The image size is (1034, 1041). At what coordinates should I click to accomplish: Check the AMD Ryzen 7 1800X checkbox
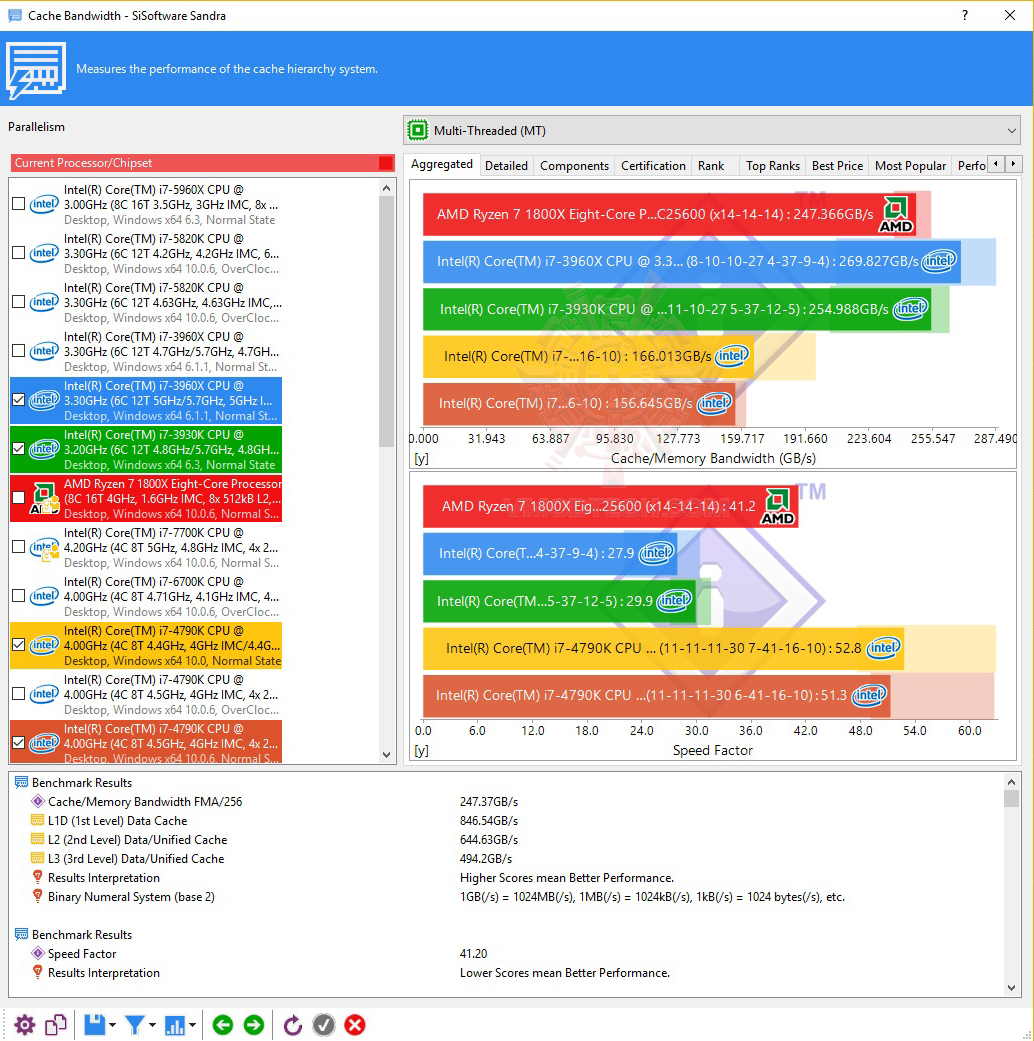[x=19, y=497]
